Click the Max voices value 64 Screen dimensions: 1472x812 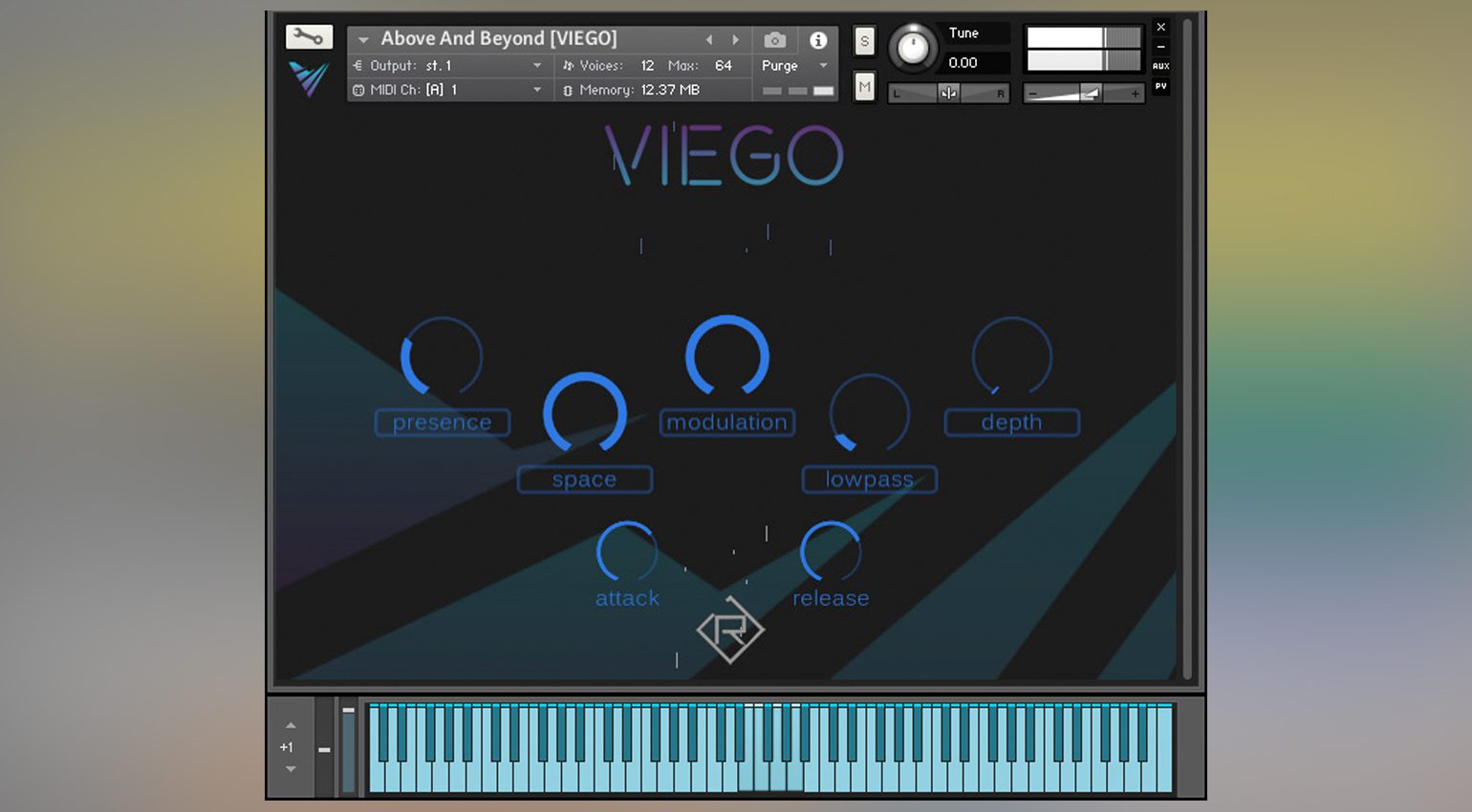point(724,65)
